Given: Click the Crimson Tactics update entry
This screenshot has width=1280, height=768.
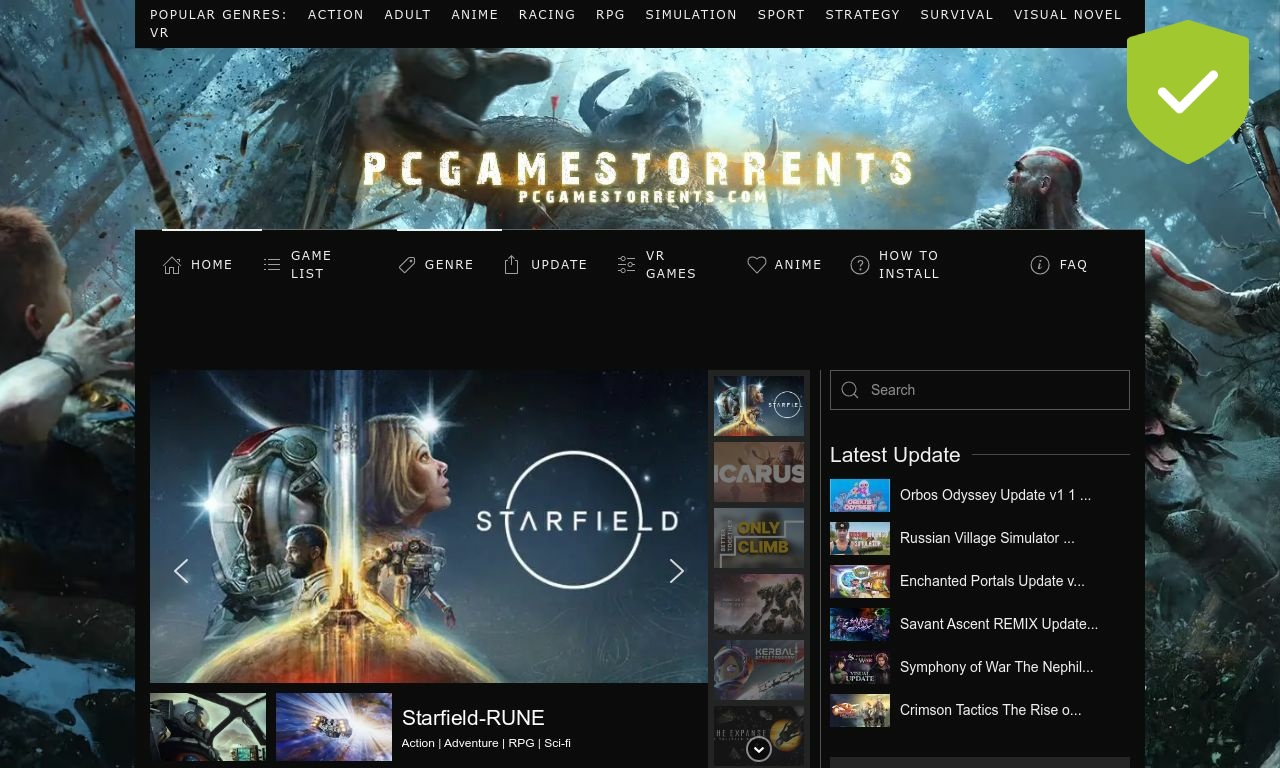Looking at the screenshot, I should point(990,710).
